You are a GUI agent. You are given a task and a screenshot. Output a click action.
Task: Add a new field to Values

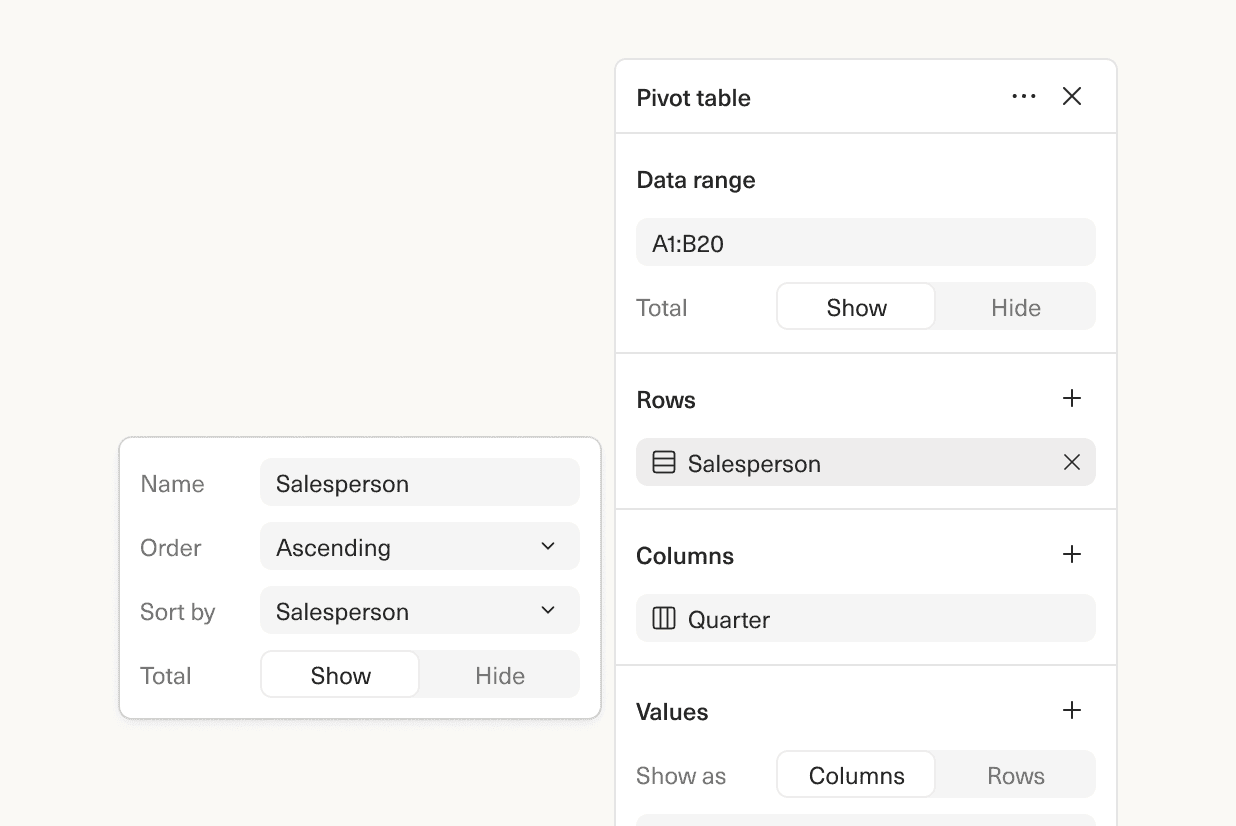[1071, 710]
